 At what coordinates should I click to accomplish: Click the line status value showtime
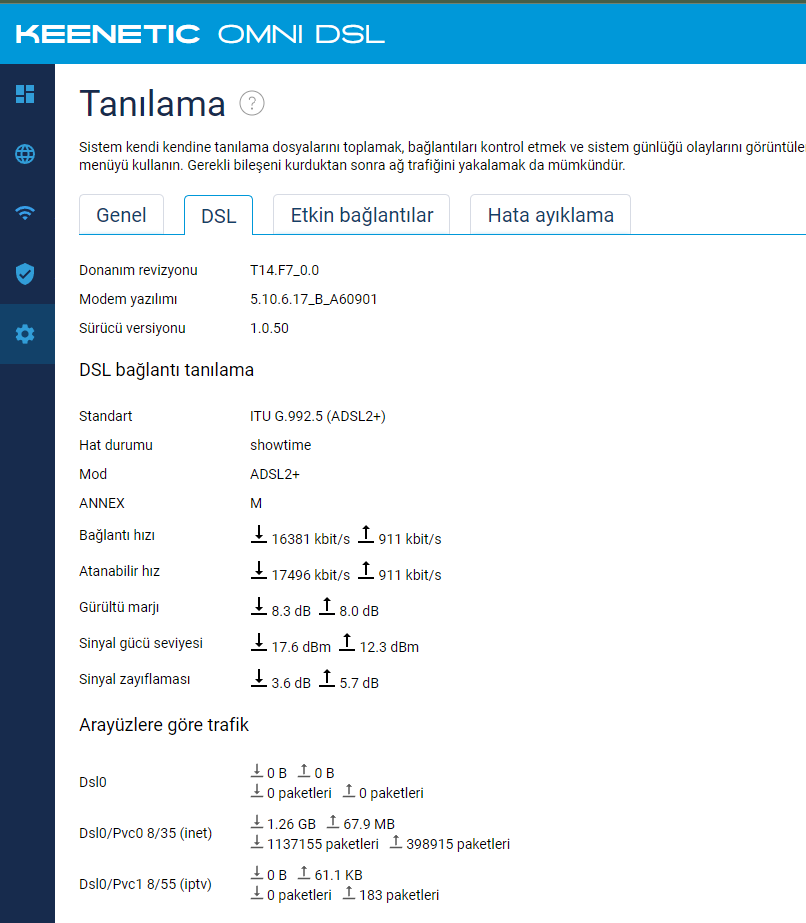click(x=280, y=445)
